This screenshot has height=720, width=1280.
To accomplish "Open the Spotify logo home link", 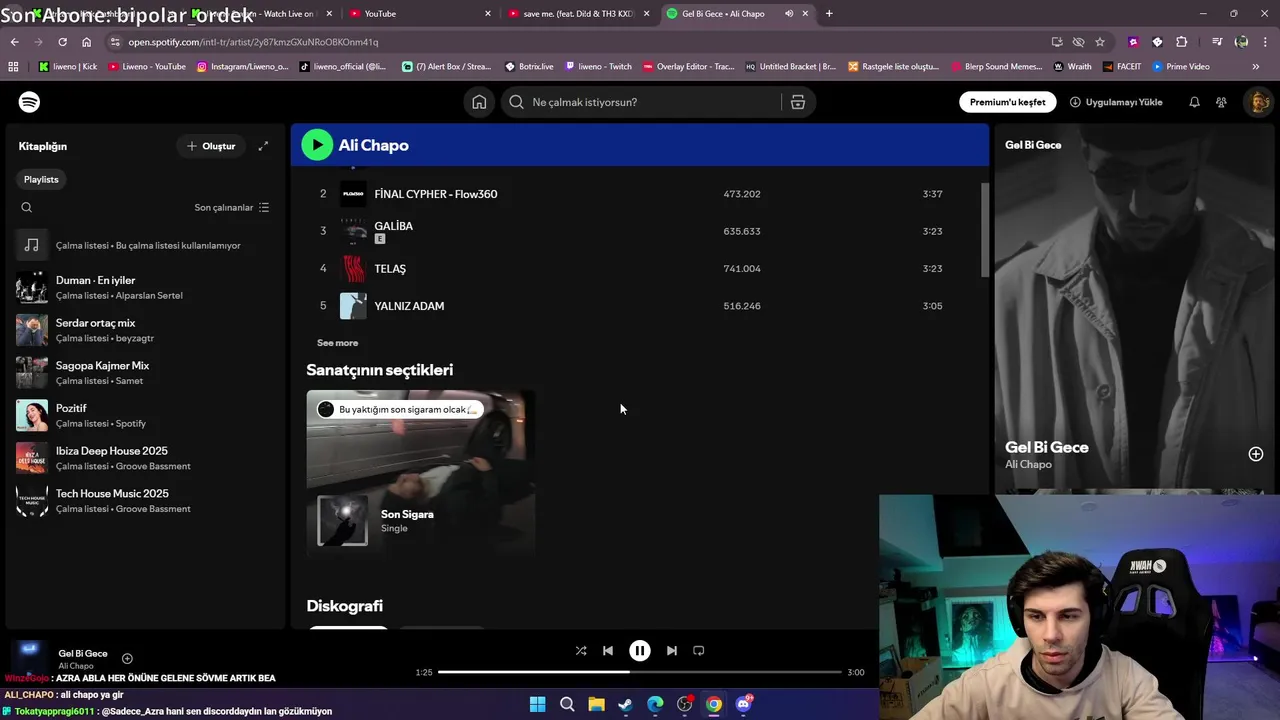I will click(29, 102).
